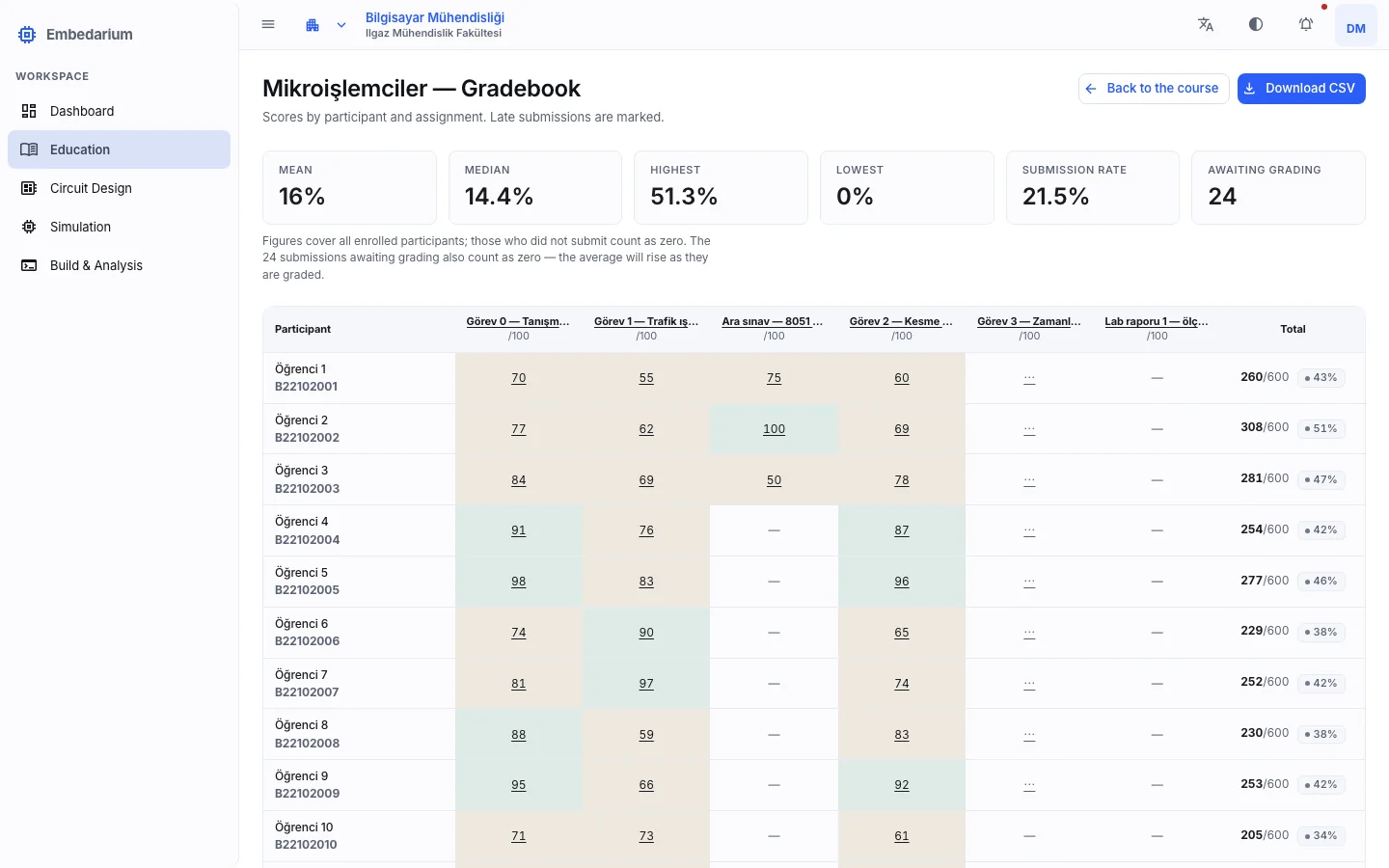
Task: Open Öğrenci 3's Görev 2 score 78
Action: 902,480
